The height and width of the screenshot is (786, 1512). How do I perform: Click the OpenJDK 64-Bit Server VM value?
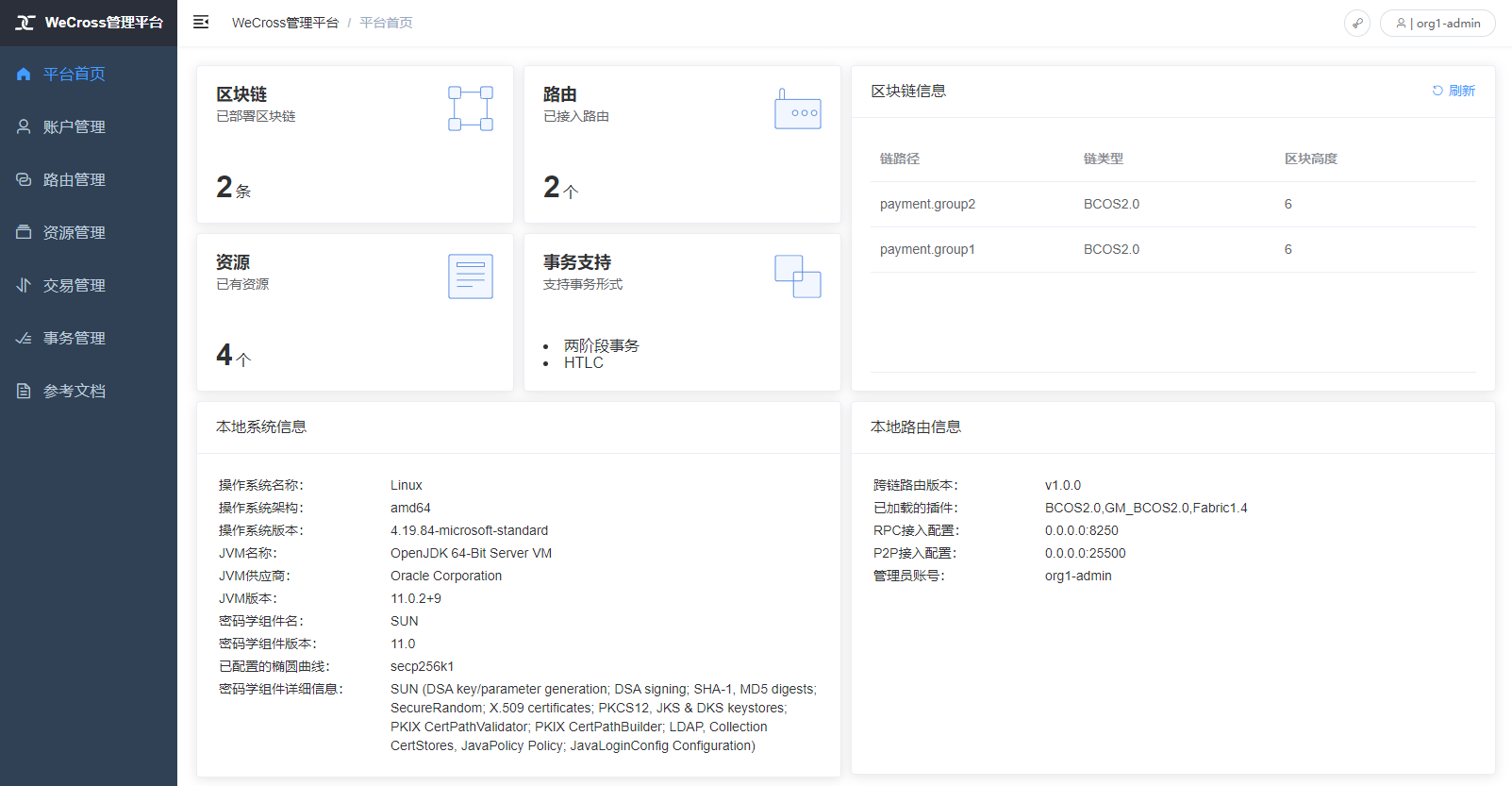(x=471, y=553)
